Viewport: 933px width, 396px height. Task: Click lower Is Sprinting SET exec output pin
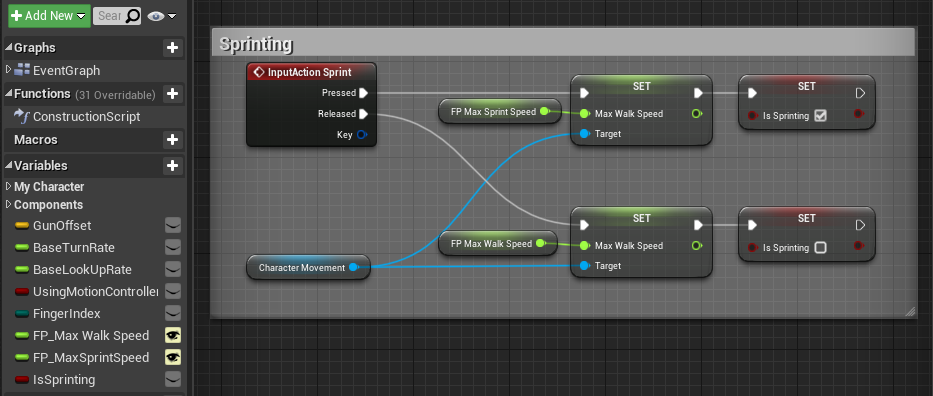tap(860, 225)
